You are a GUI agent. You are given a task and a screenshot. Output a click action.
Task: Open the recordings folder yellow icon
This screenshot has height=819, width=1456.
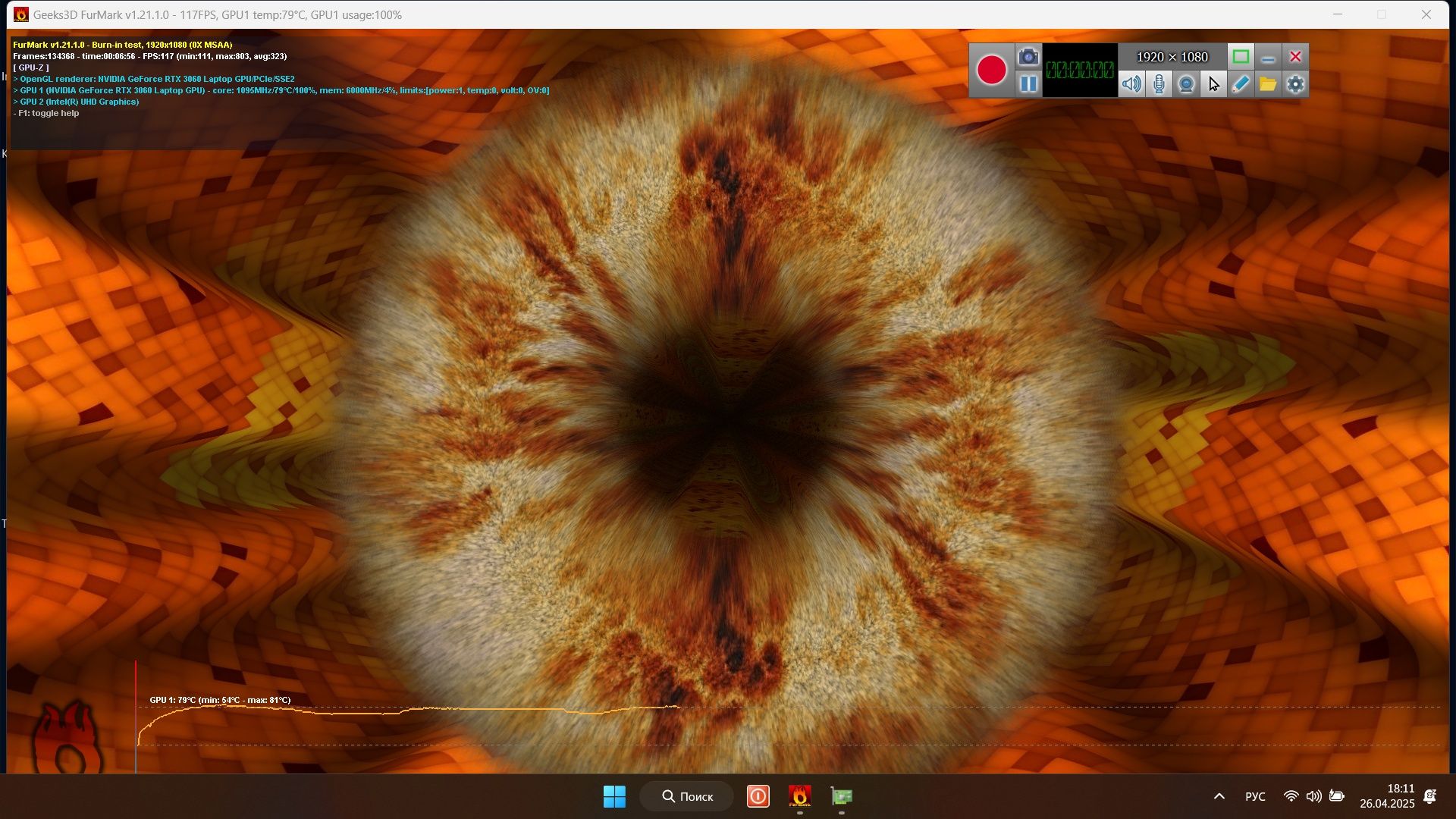point(1268,83)
